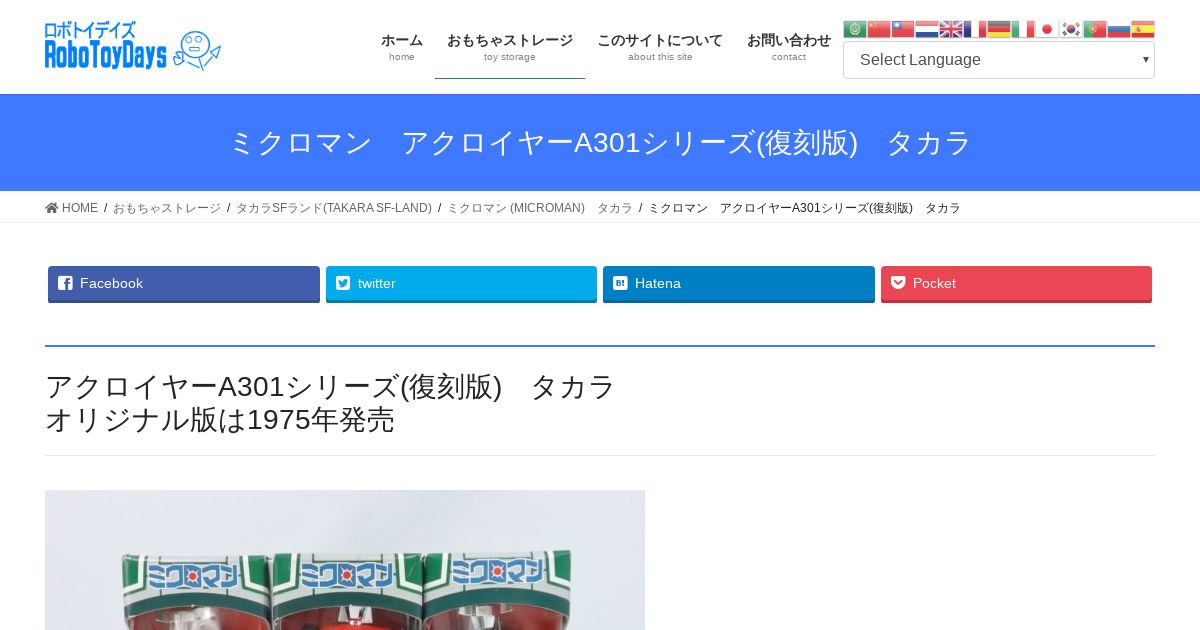Share the page via twitter button
Image resolution: width=1200 pixels, height=630 pixels.
coord(461,284)
